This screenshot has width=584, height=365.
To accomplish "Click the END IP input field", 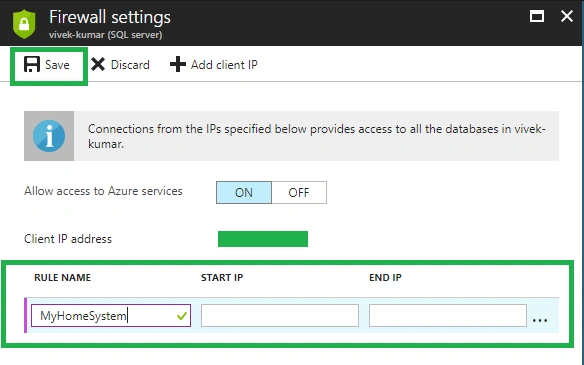I will pos(448,316).
